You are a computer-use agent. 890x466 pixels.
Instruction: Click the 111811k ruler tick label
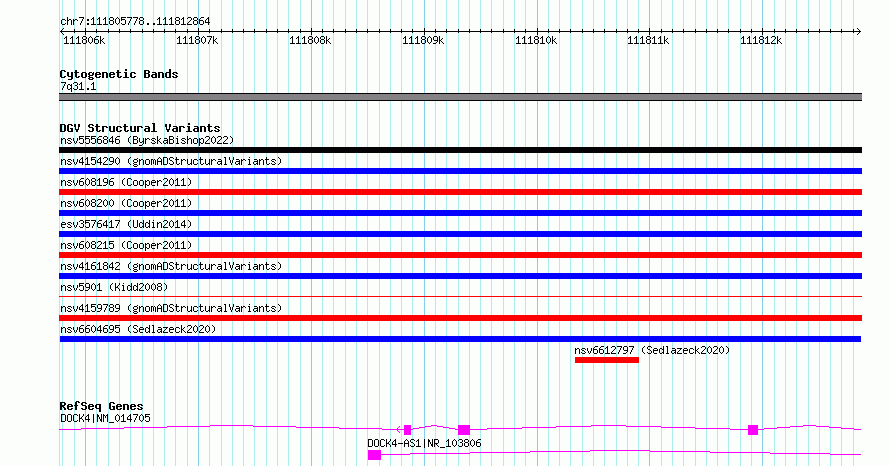(648, 40)
